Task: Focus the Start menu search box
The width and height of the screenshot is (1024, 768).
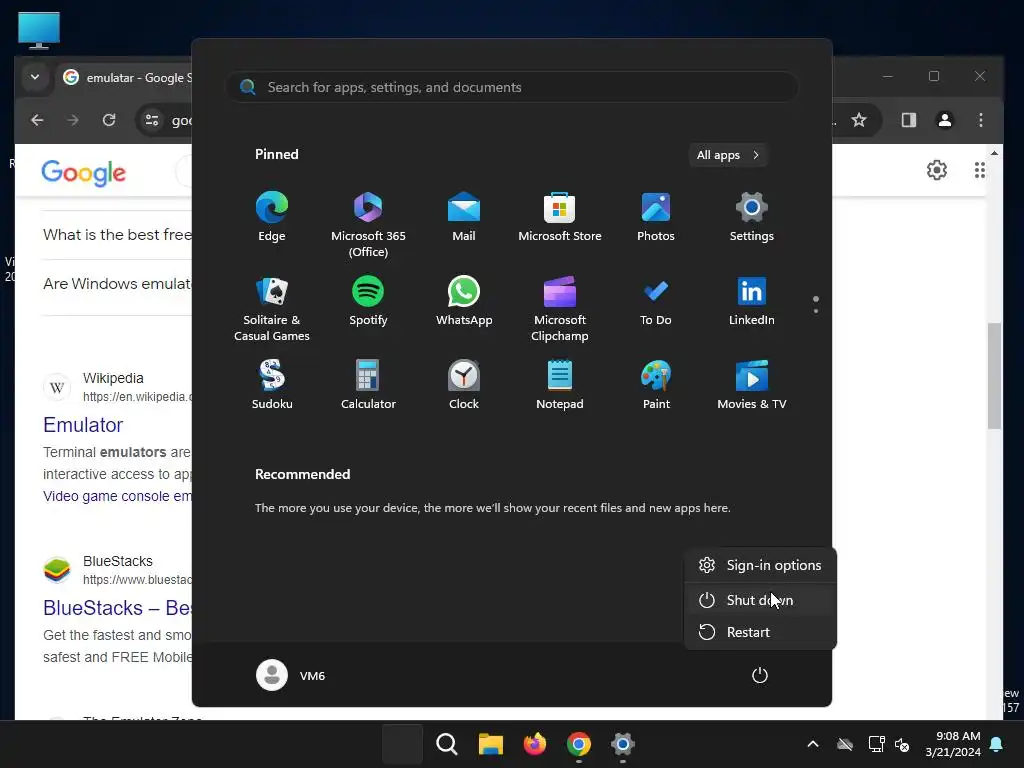Action: pyautogui.click(x=512, y=88)
